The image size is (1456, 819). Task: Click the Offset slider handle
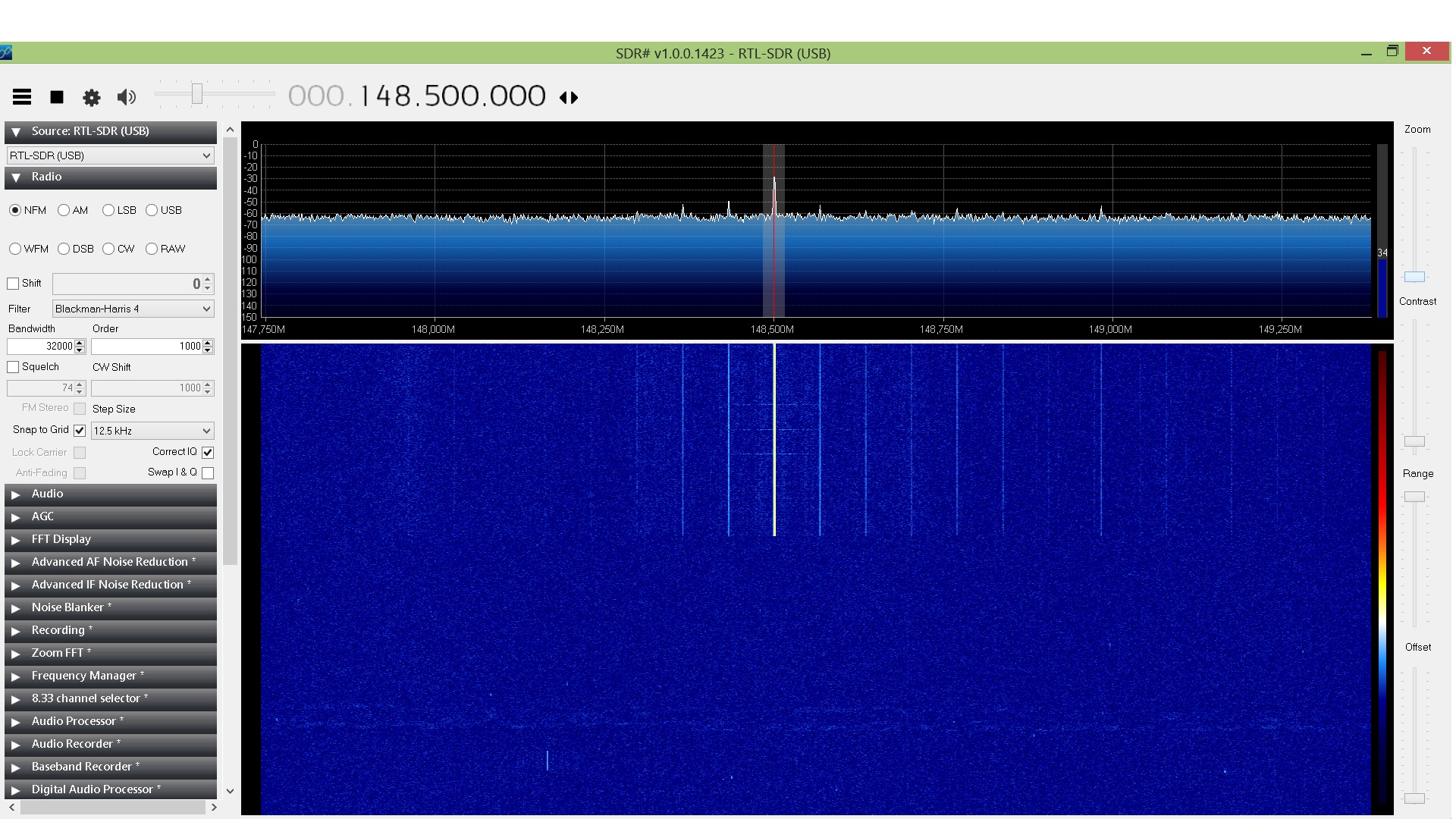point(1414,798)
